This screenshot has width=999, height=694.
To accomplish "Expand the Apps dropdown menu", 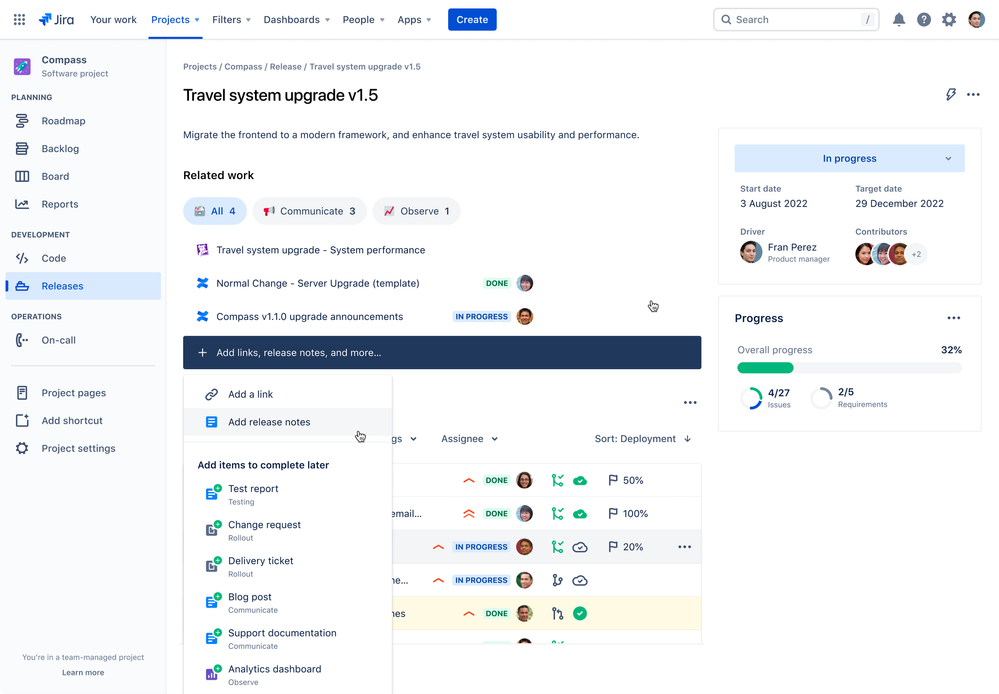I will pyautogui.click(x=414, y=20).
